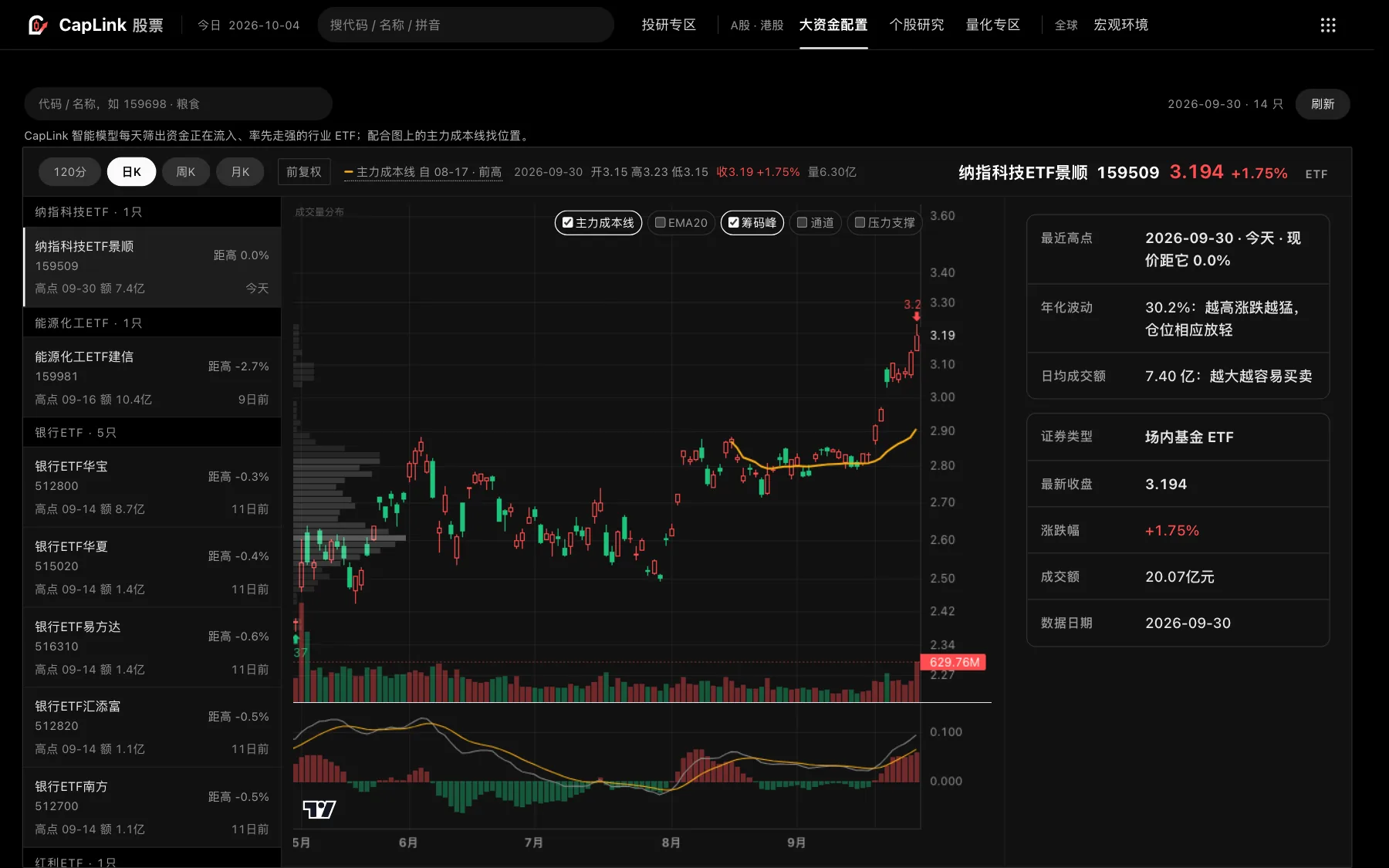
Task: Select 银行ETF华宝 512800 row
Action: [x=152, y=488]
